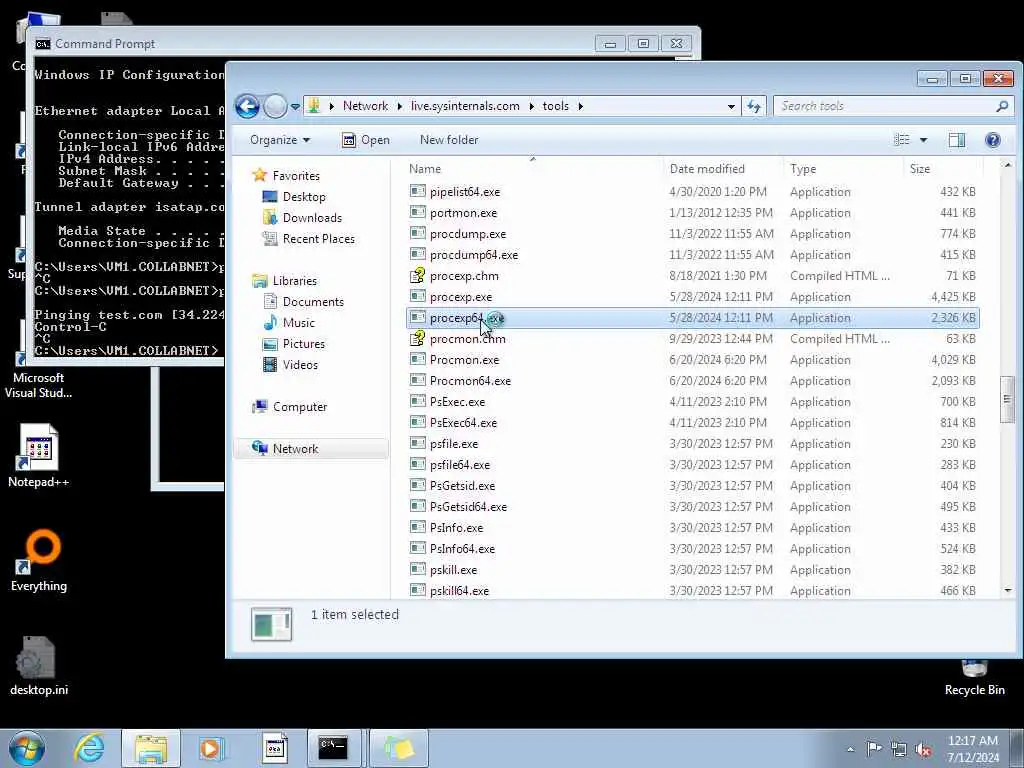Select the PsExec.exe file icon
This screenshot has height=768, width=1024.
(x=418, y=401)
